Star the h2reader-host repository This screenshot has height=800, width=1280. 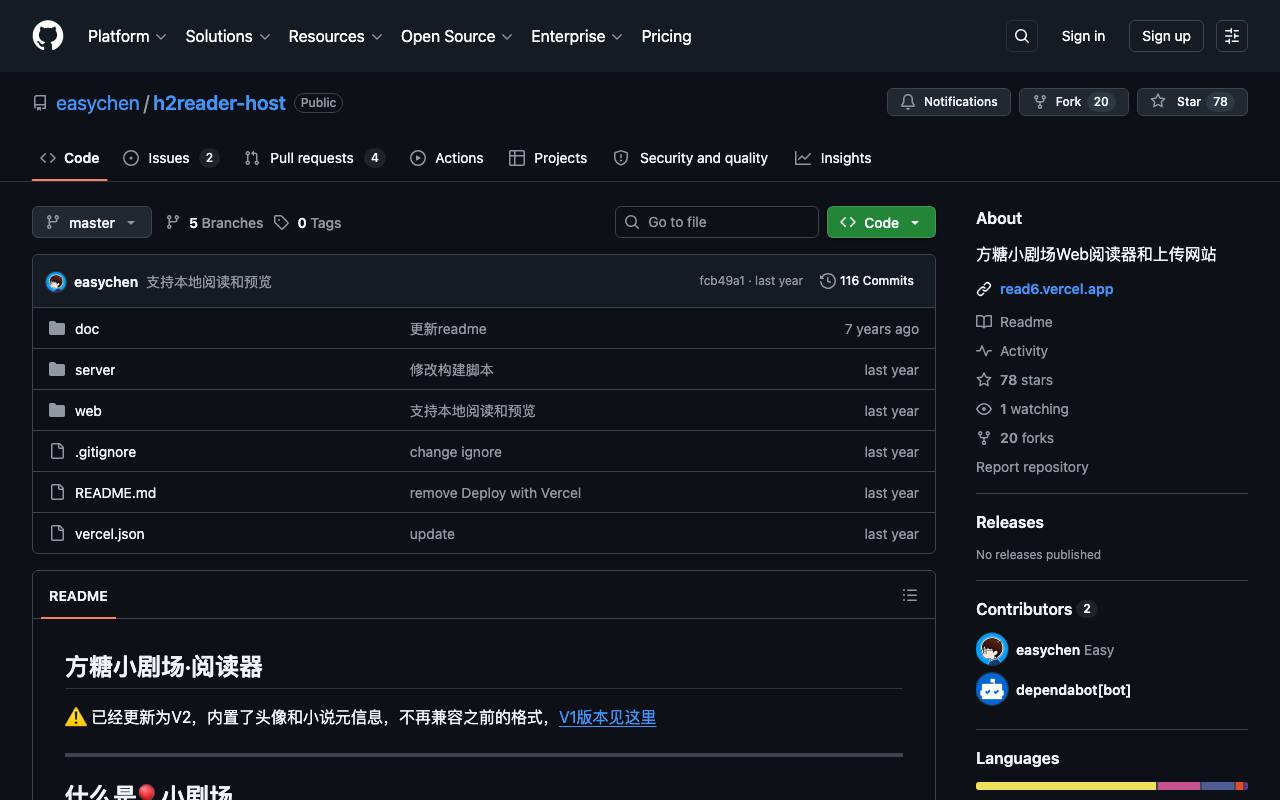pos(1192,102)
